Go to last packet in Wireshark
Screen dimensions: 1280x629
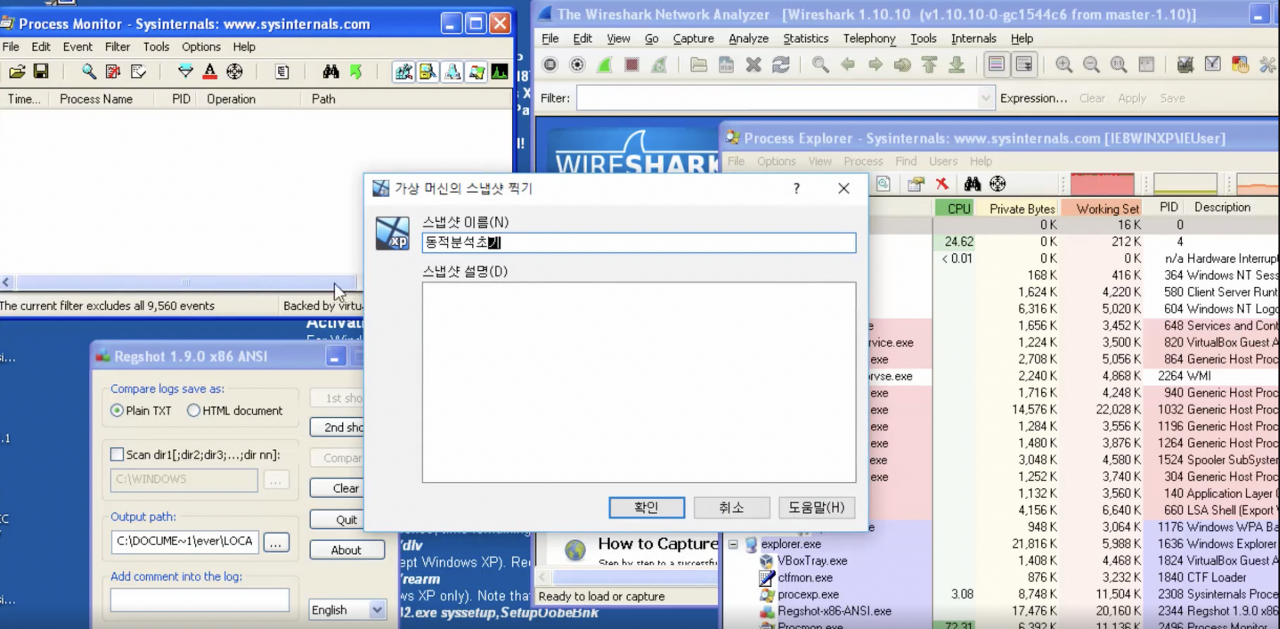tap(956, 65)
